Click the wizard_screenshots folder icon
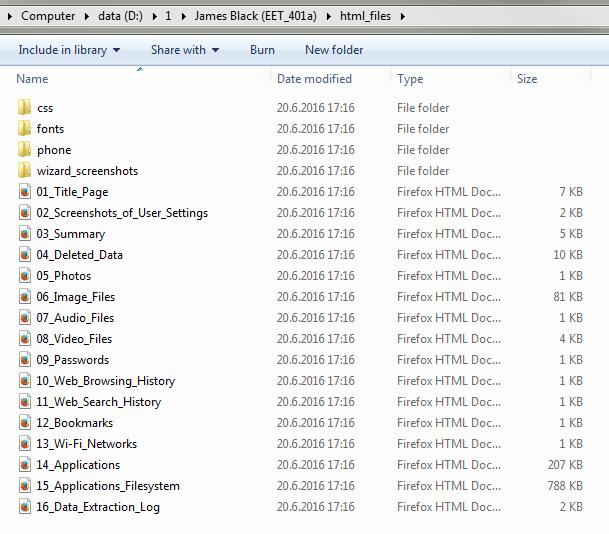The image size is (609, 534). [25, 171]
